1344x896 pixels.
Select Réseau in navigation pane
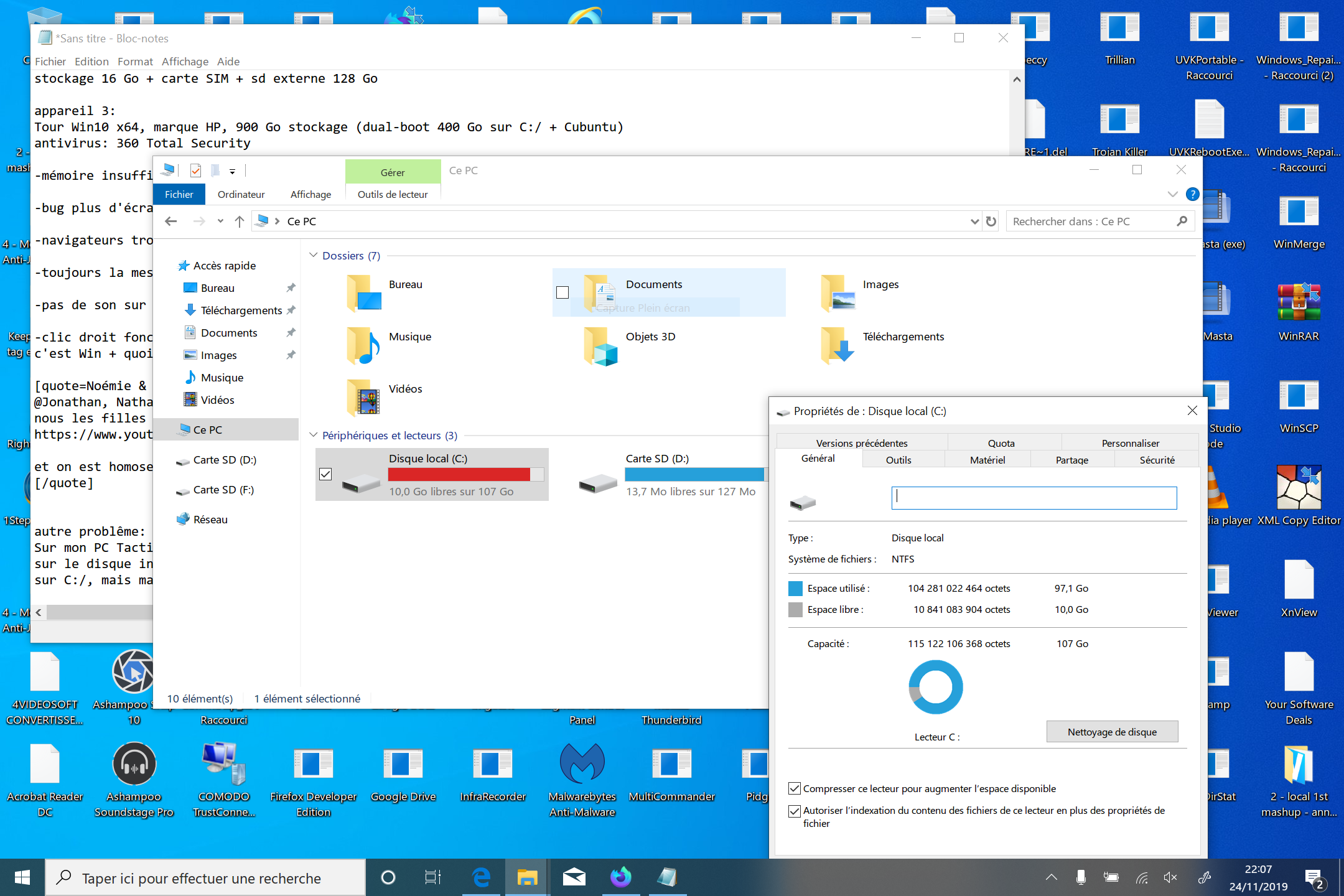[210, 520]
